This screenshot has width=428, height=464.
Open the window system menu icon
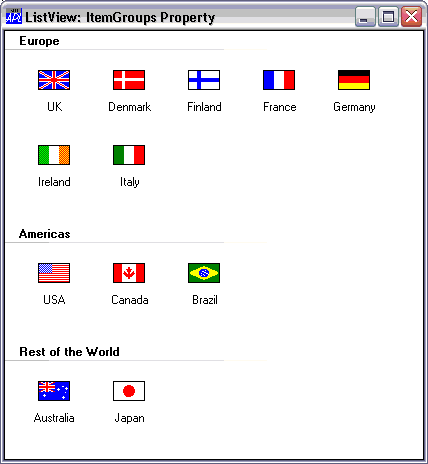[x=14, y=16]
